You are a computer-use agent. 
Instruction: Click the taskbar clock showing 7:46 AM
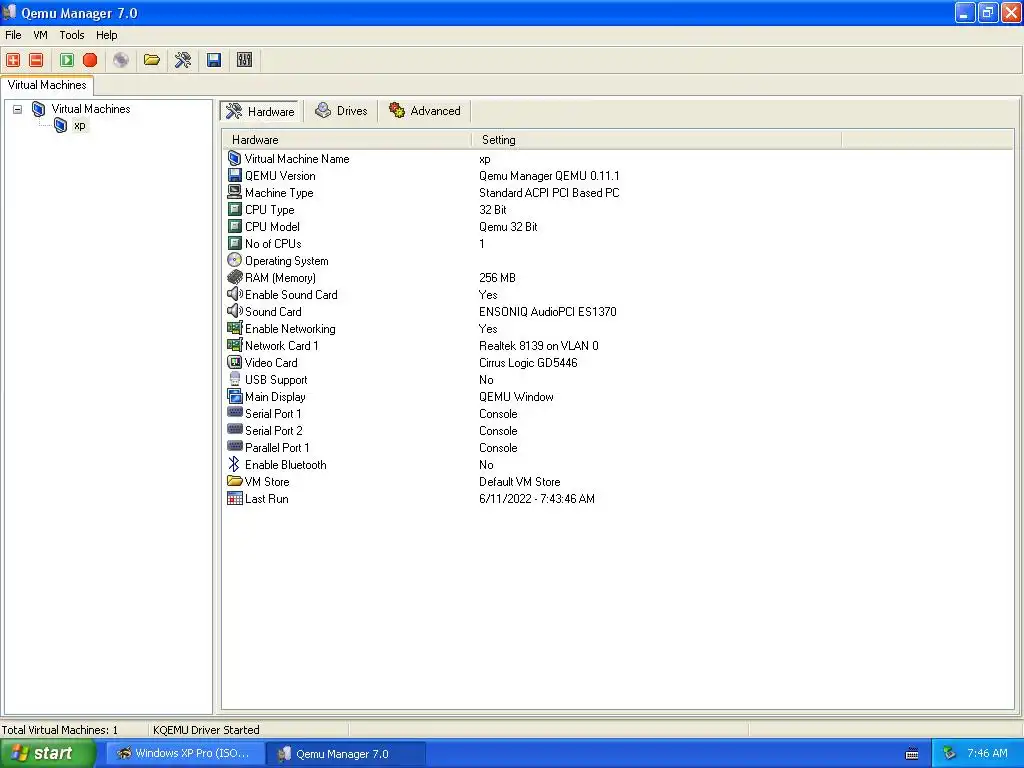point(987,753)
